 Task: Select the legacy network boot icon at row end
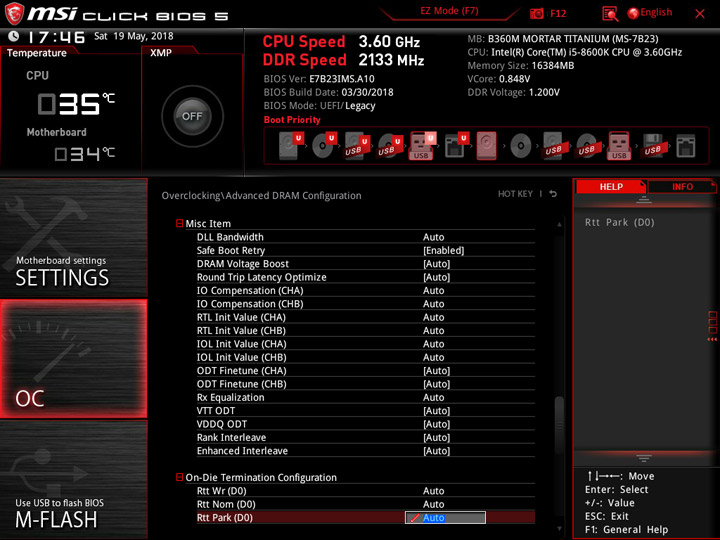coord(686,146)
